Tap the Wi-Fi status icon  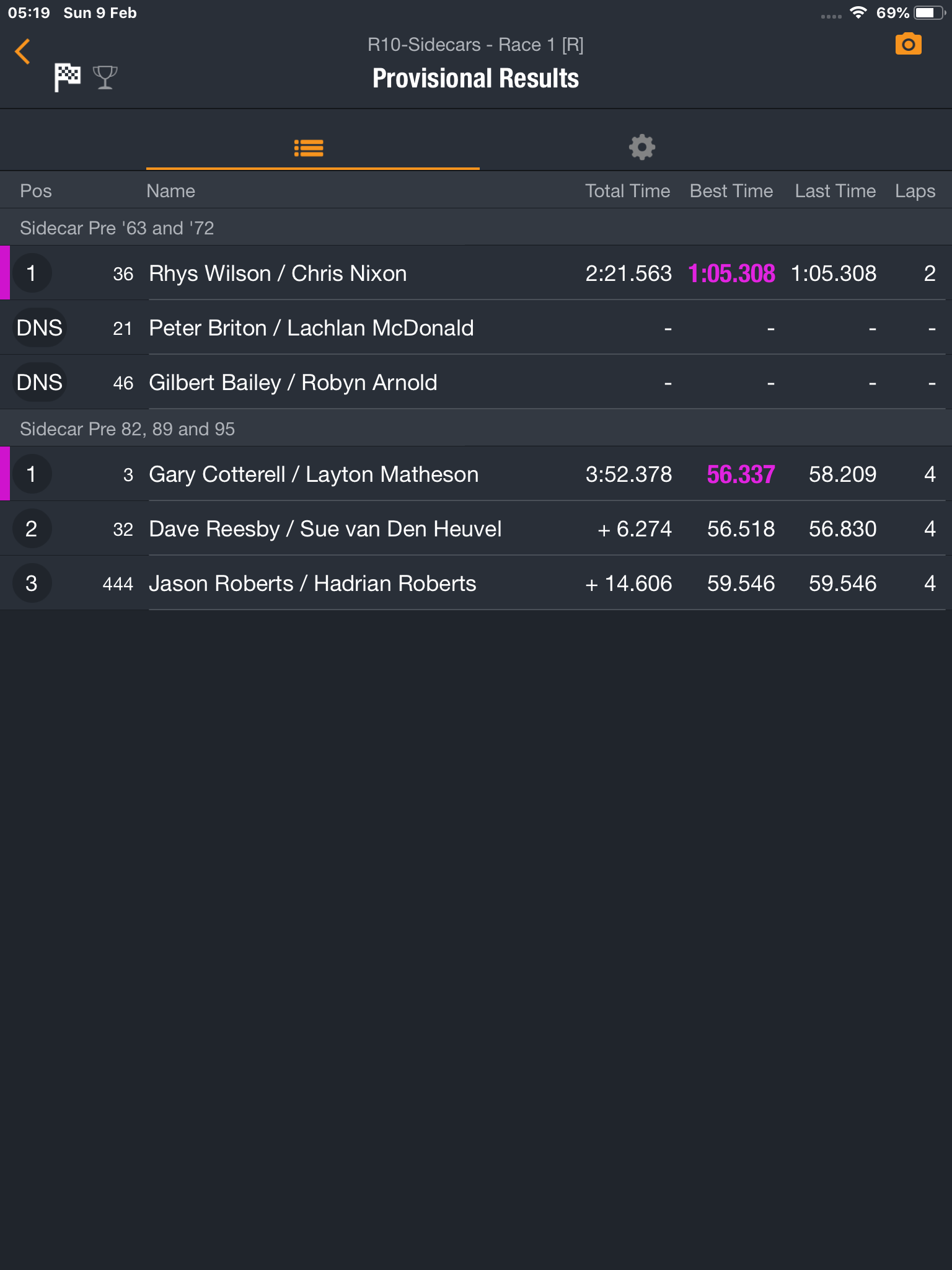pyautogui.click(x=858, y=12)
